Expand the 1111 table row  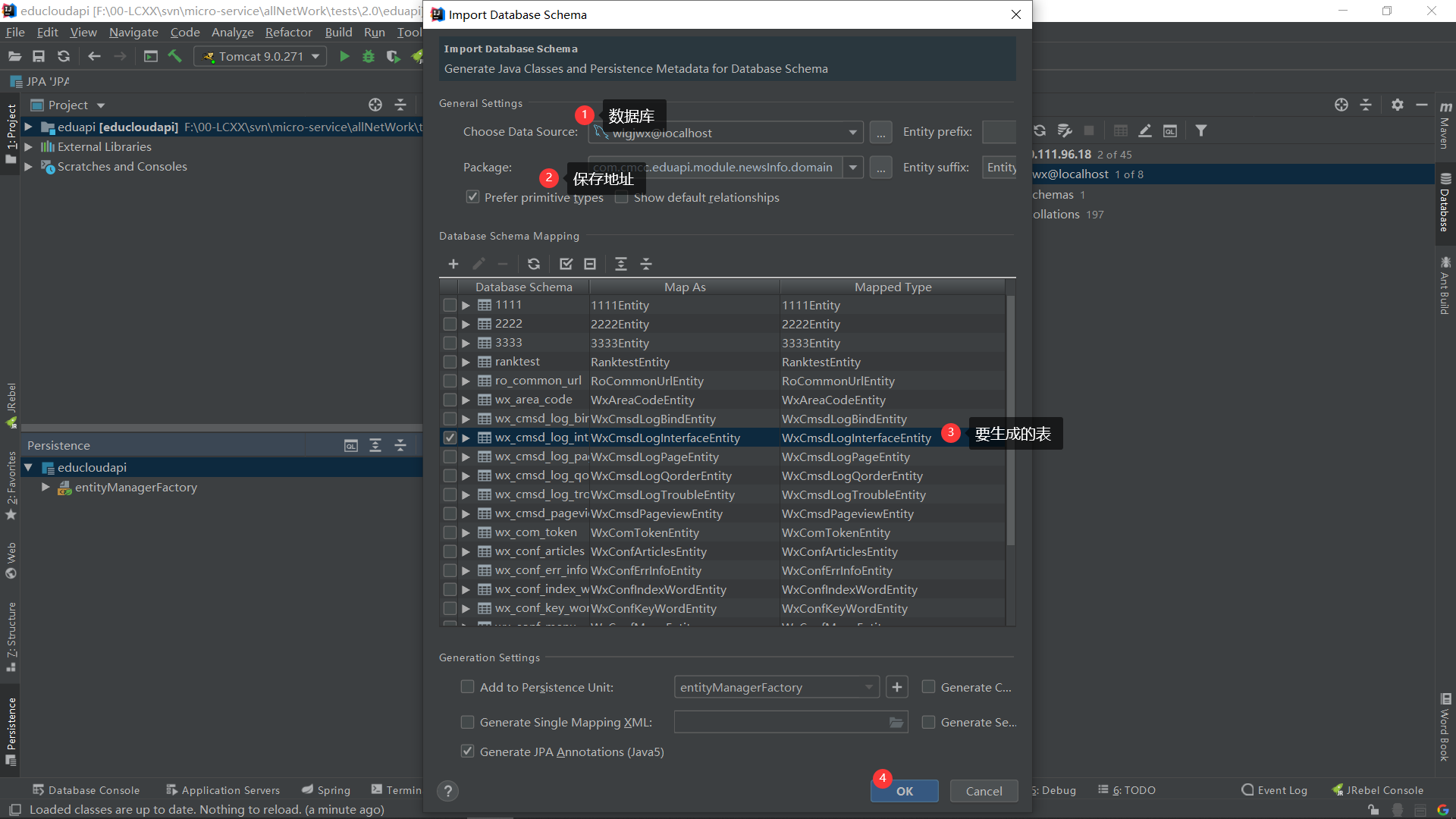466,305
